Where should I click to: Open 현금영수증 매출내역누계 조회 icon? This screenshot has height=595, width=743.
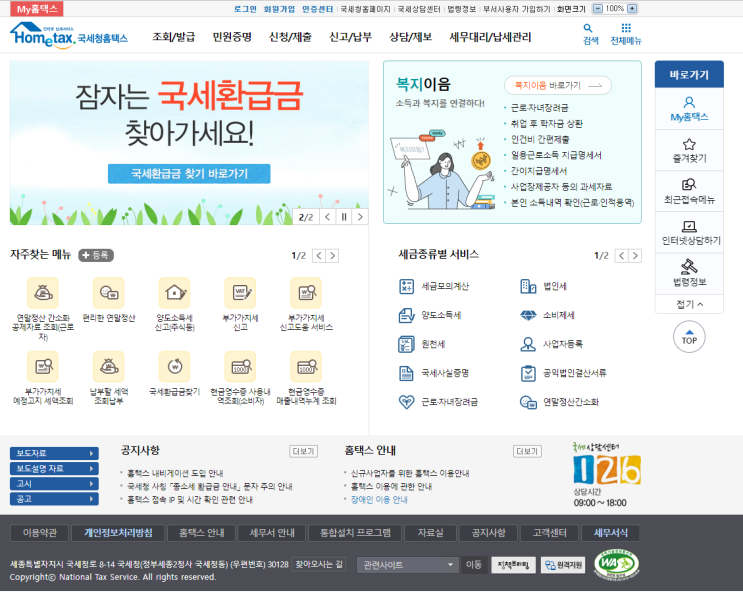tap(306, 366)
